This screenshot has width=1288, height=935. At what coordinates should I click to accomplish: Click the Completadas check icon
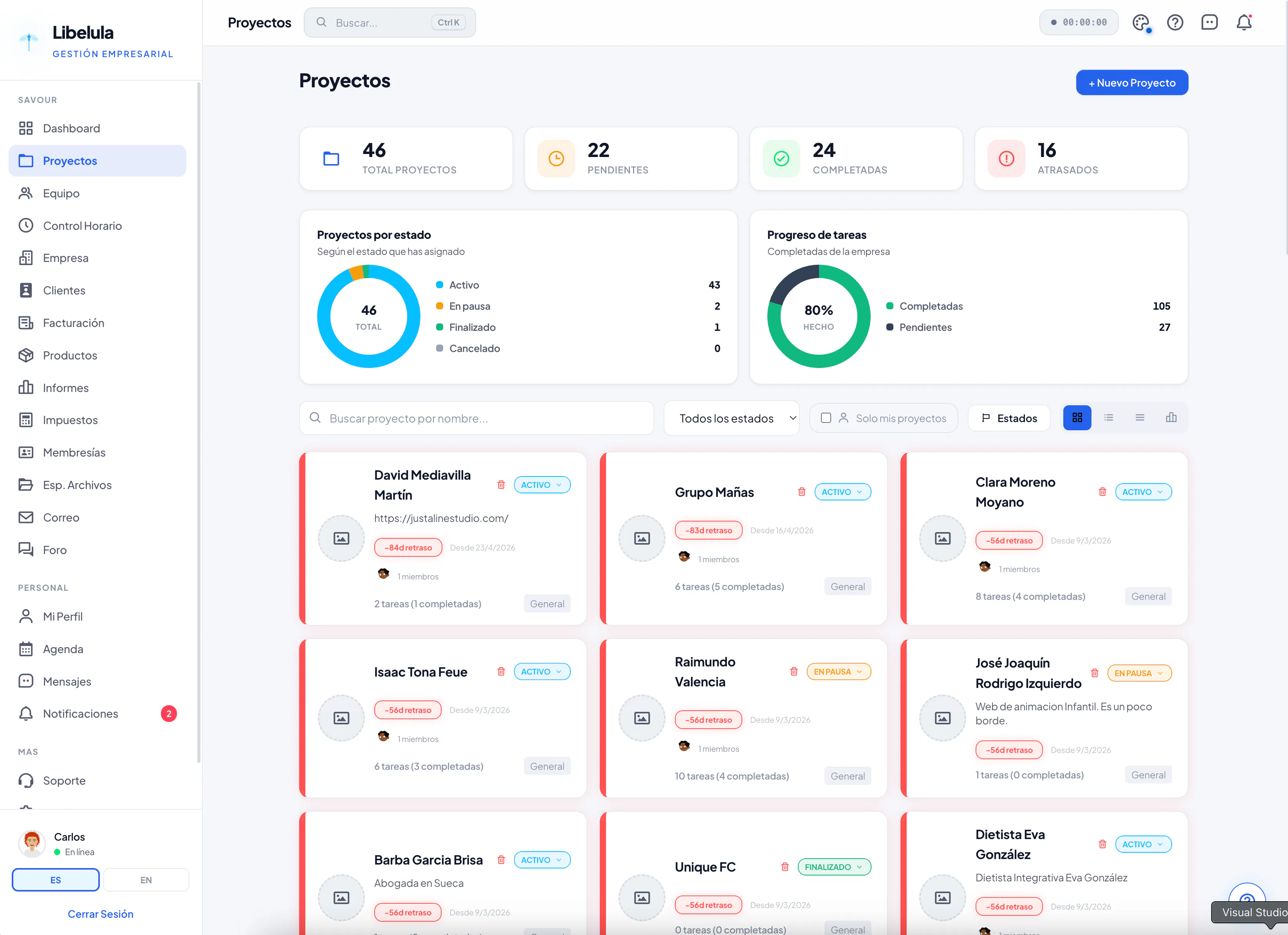[x=781, y=159]
